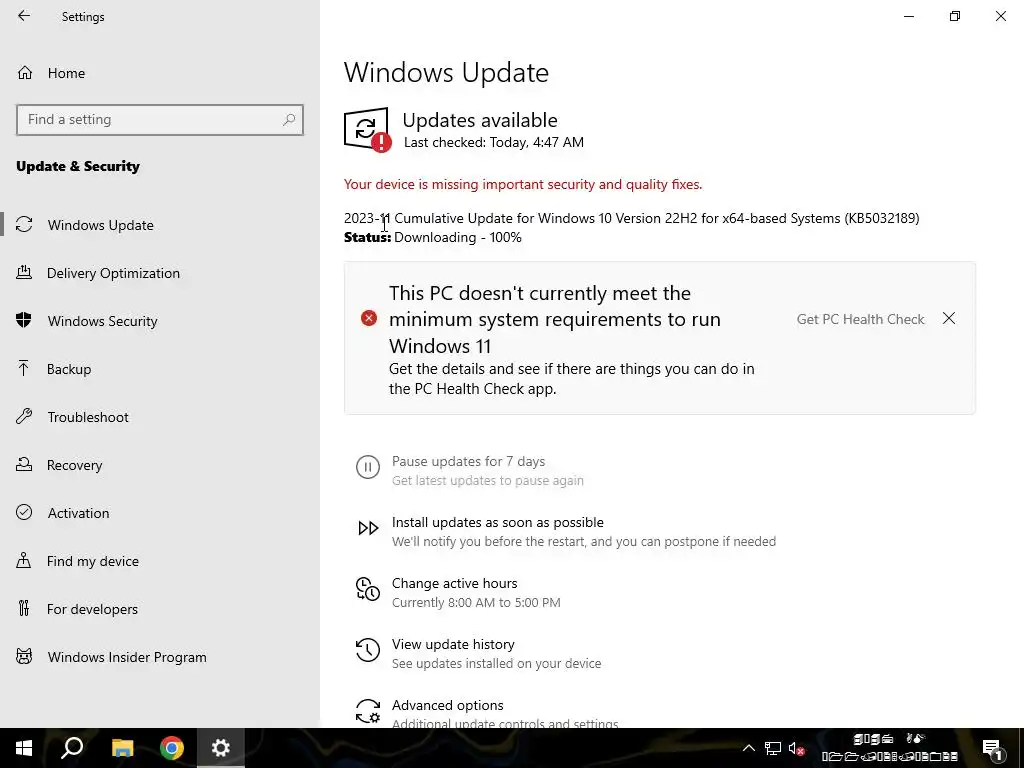Click the For developers tools icon
Screen dimensions: 1024x768
coord(24,608)
